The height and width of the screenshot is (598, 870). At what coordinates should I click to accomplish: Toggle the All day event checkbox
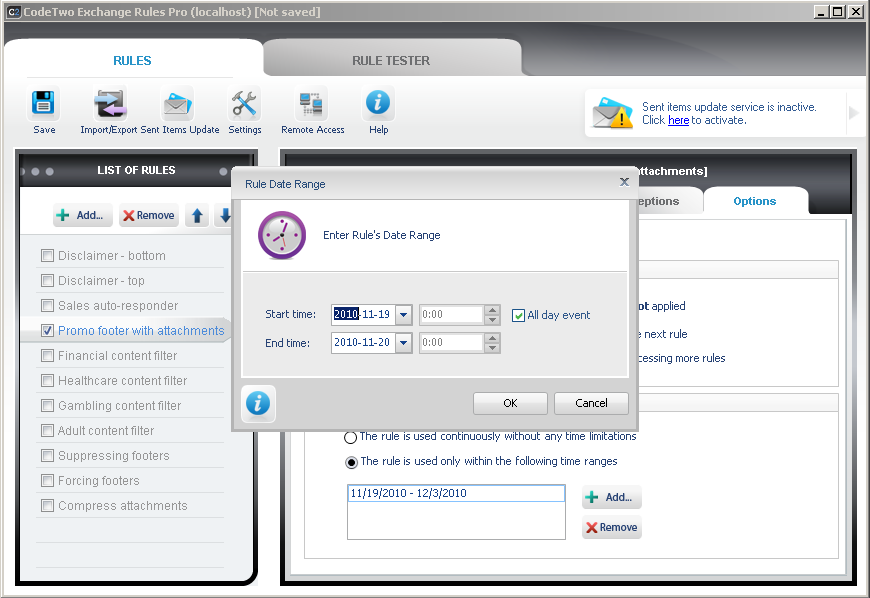pos(518,315)
